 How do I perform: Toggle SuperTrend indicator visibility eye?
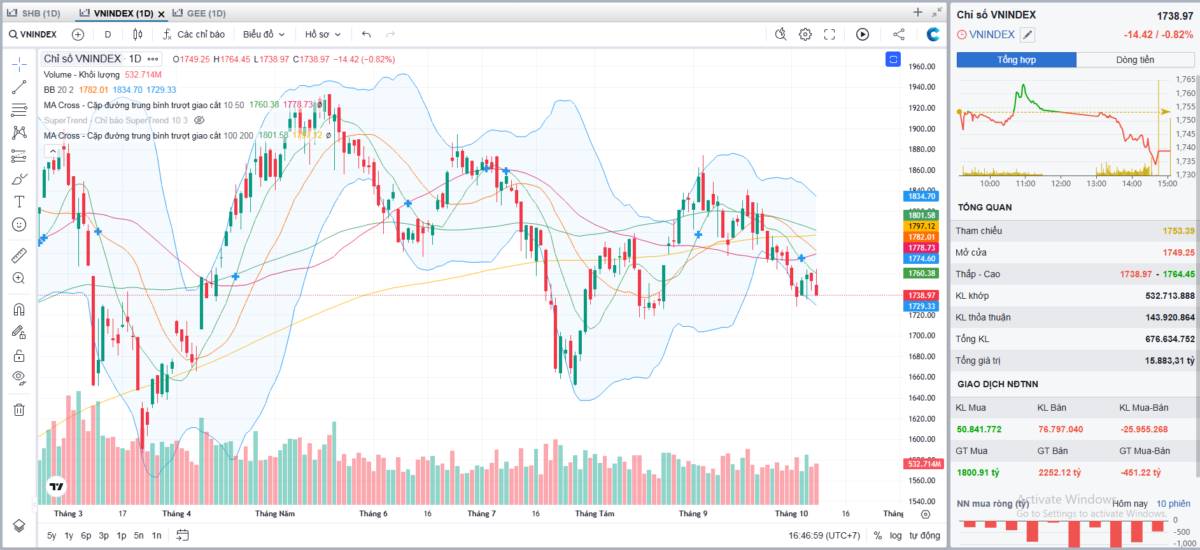click(x=199, y=120)
